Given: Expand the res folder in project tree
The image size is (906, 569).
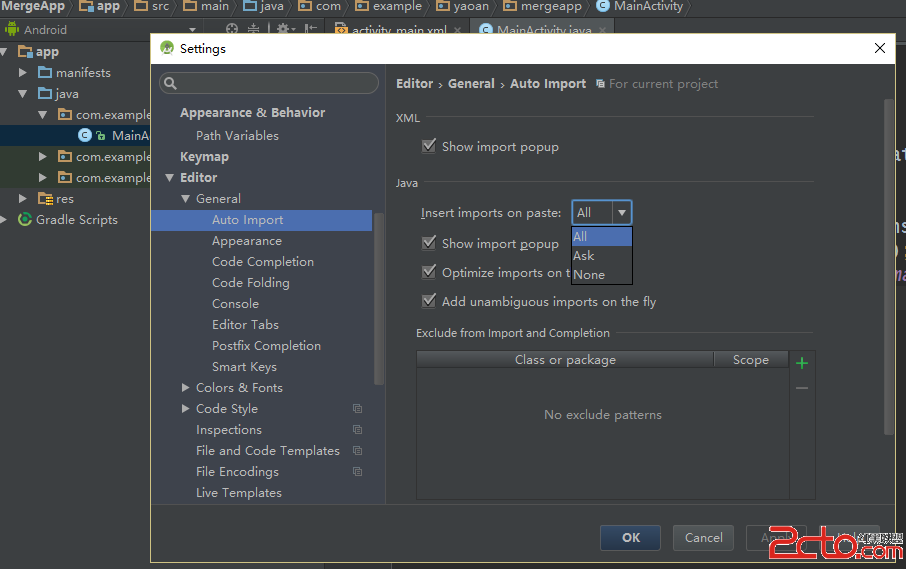Looking at the screenshot, I should tap(23, 199).
